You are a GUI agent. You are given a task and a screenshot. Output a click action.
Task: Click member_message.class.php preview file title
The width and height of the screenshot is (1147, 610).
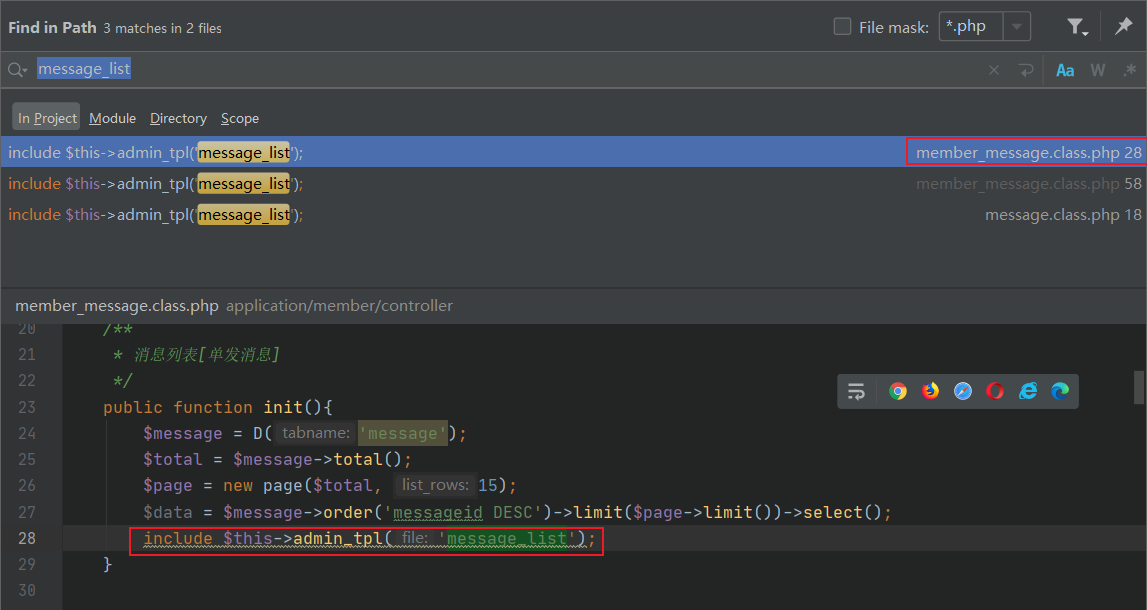[117, 306]
